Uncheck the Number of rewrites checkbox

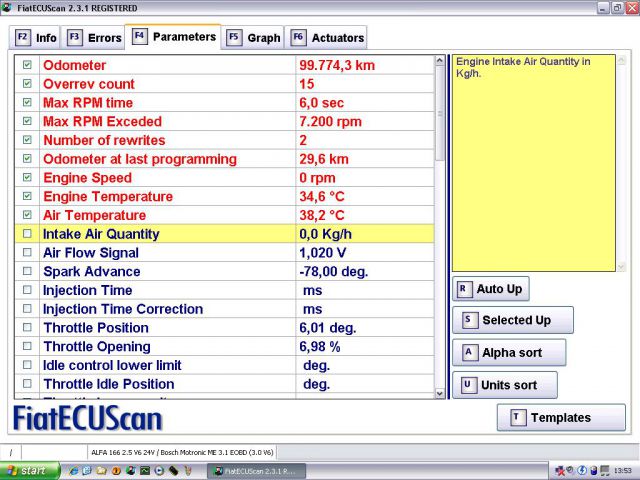coord(27,140)
